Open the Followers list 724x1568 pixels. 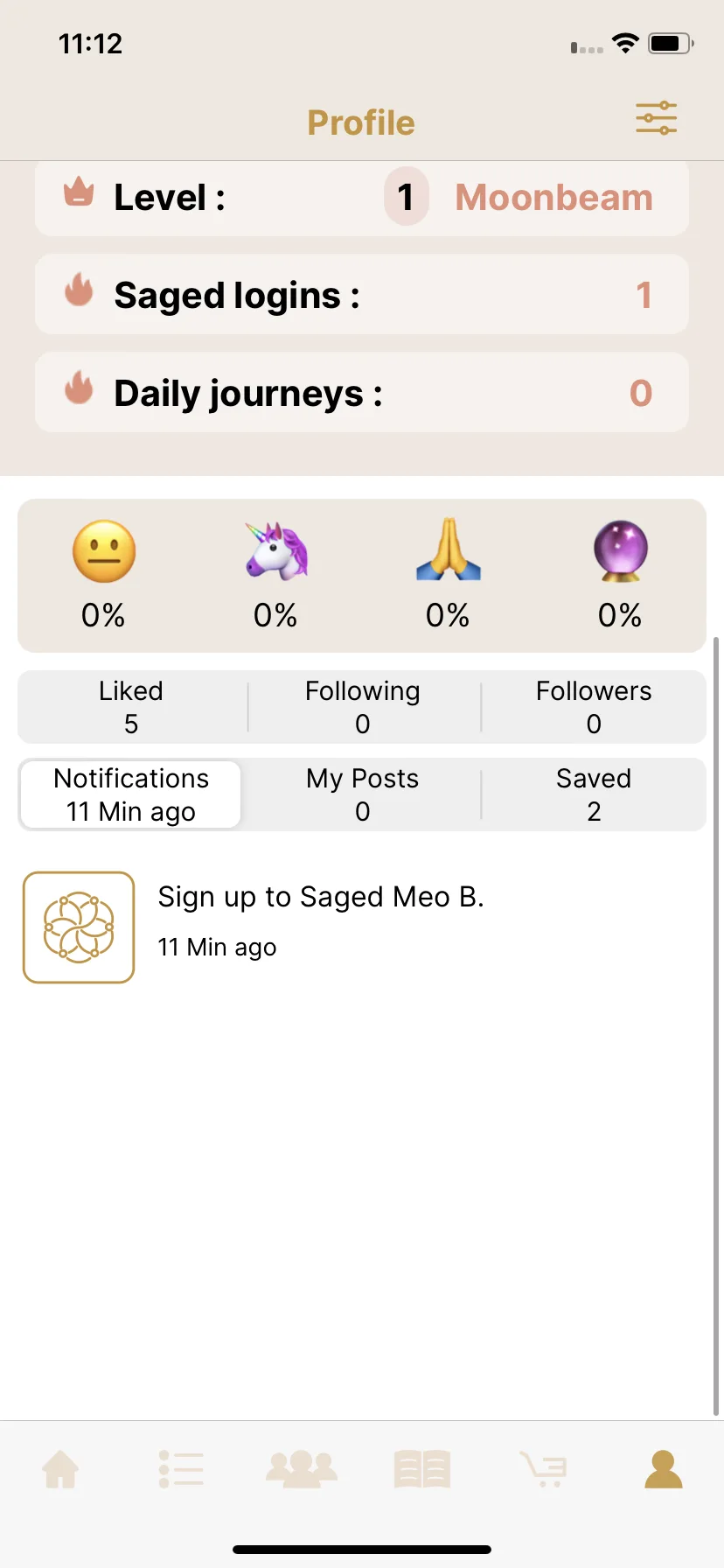[594, 707]
